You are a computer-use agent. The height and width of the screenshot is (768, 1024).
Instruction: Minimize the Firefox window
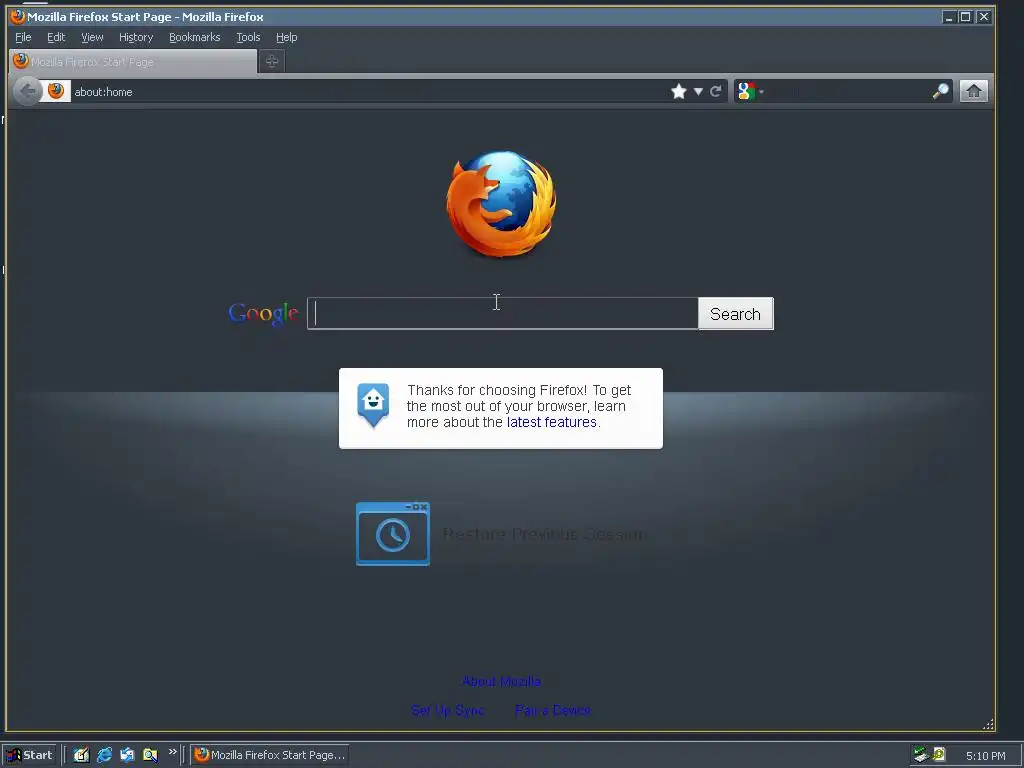point(949,17)
